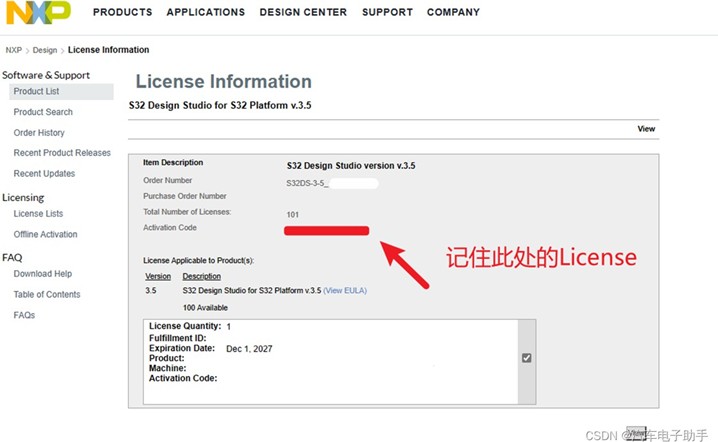Open Product Search in sidebar
718x442 pixels.
pyautogui.click(x=43, y=112)
